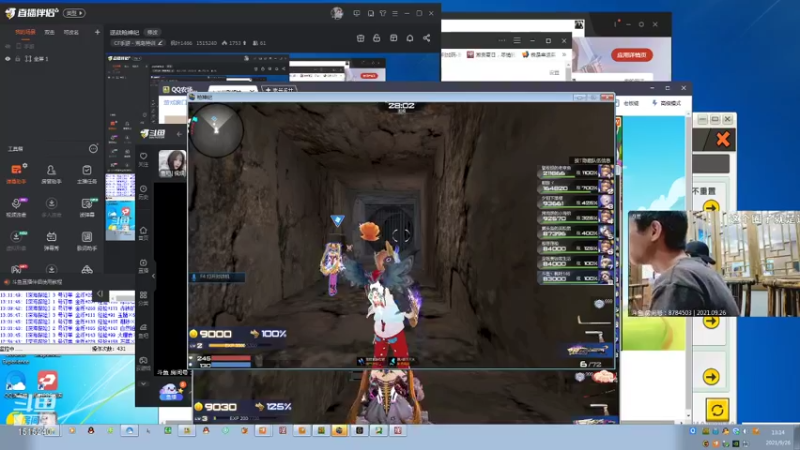Click the vertical scrollbar of the QQ农场 window
The height and width of the screenshot is (450, 800).
pos(688,265)
